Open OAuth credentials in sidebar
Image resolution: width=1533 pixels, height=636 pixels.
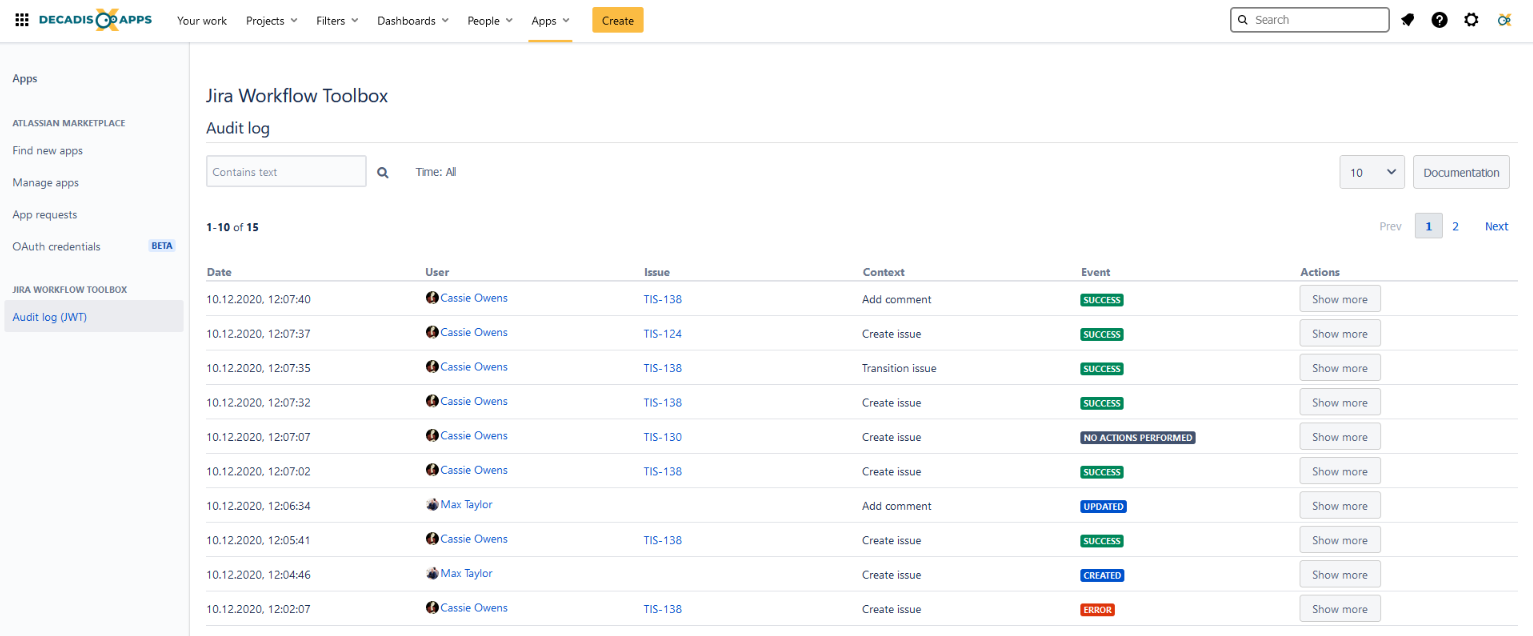[56, 246]
